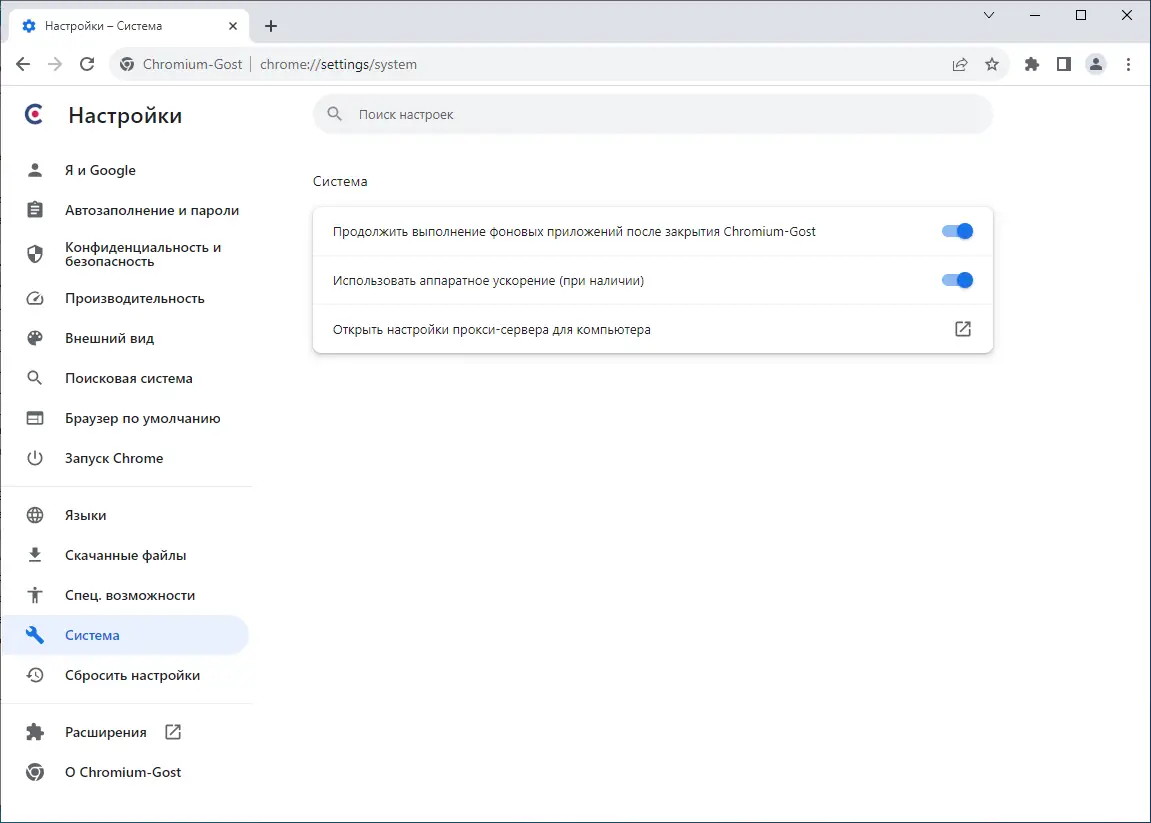1151x823 pixels.
Task: Open a new tab with plus button
Action: pos(271,26)
